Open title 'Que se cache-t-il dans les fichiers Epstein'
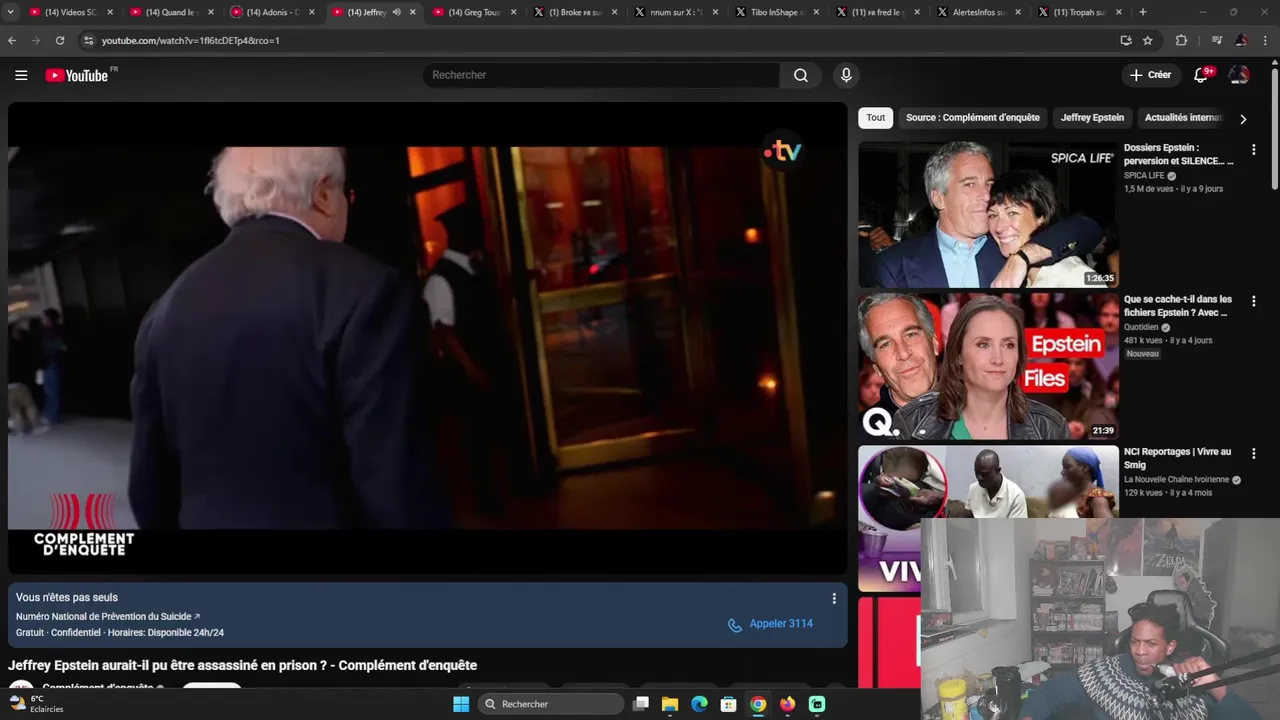 coord(1178,306)
